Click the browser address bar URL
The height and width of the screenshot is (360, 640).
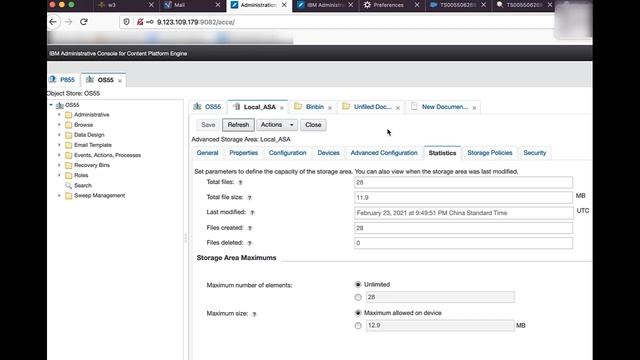click(x=196, y=22)
